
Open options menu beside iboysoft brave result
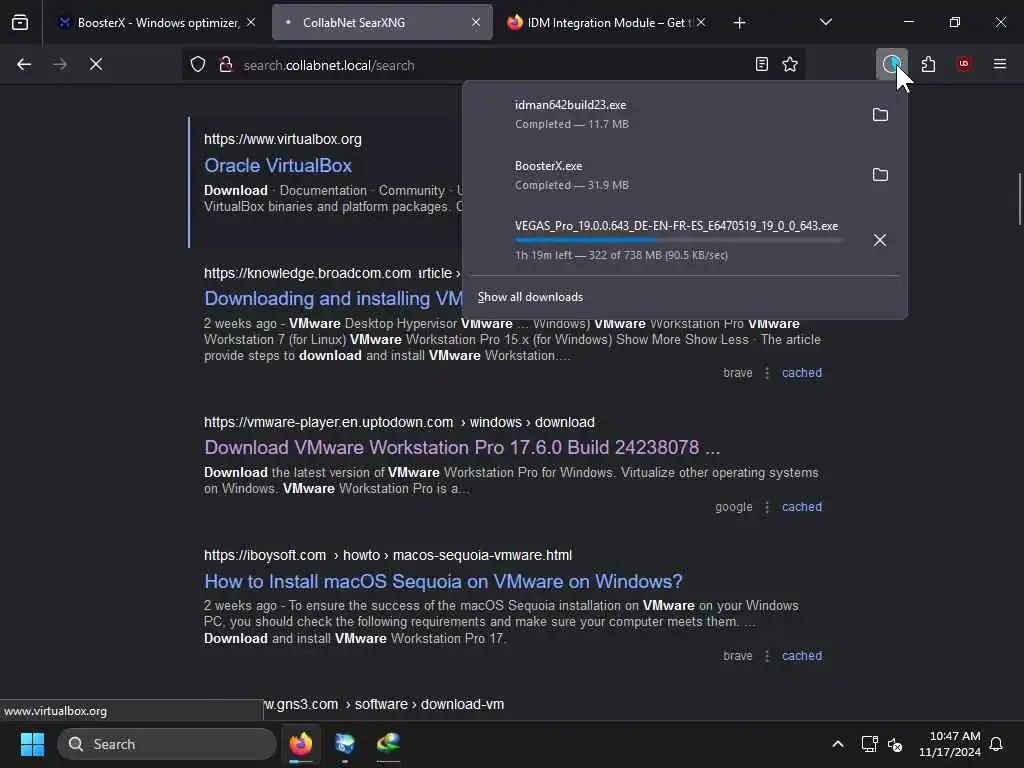click(x=767, y=656)
